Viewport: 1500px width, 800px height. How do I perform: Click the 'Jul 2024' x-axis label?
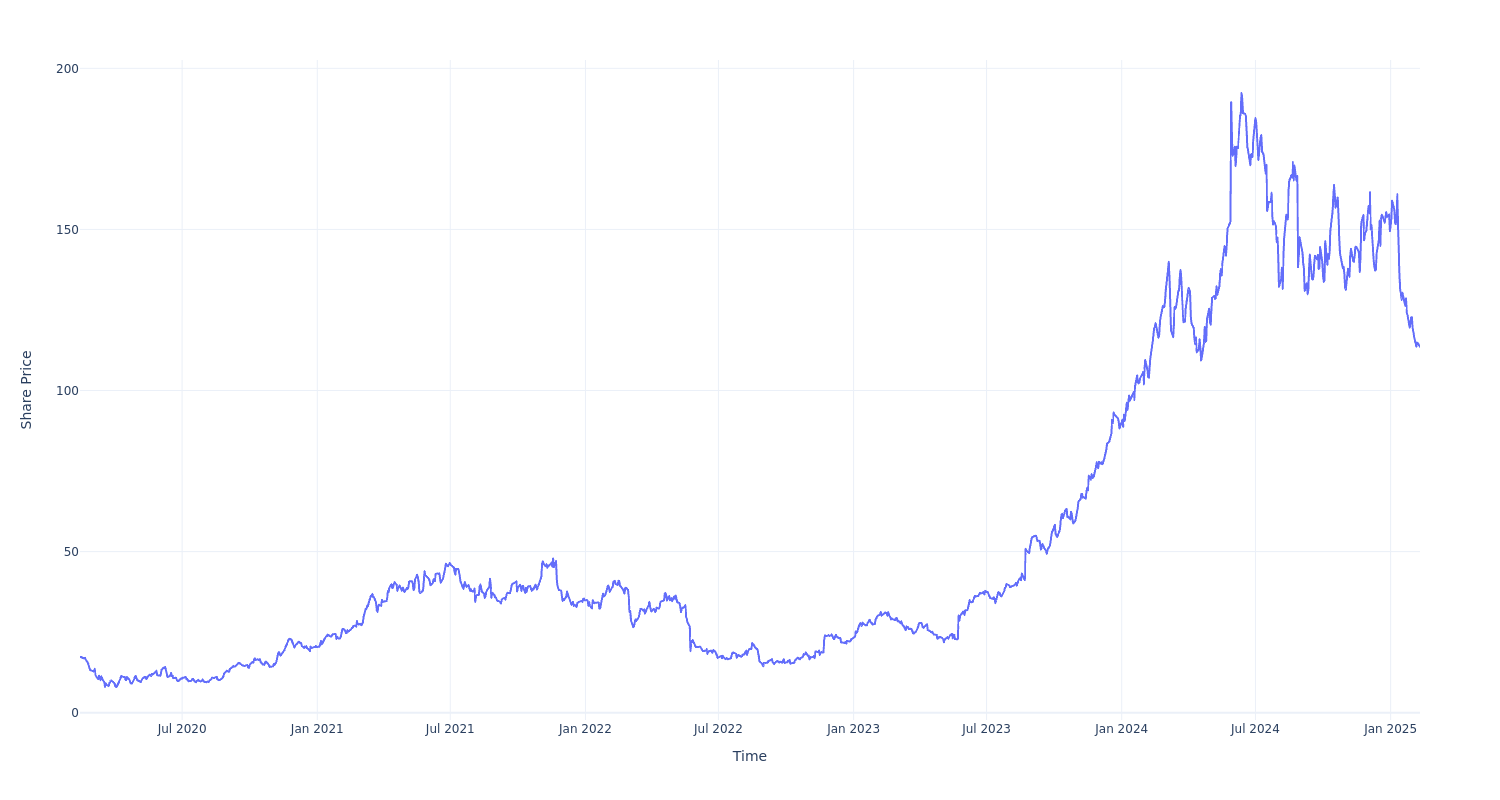1255,729
